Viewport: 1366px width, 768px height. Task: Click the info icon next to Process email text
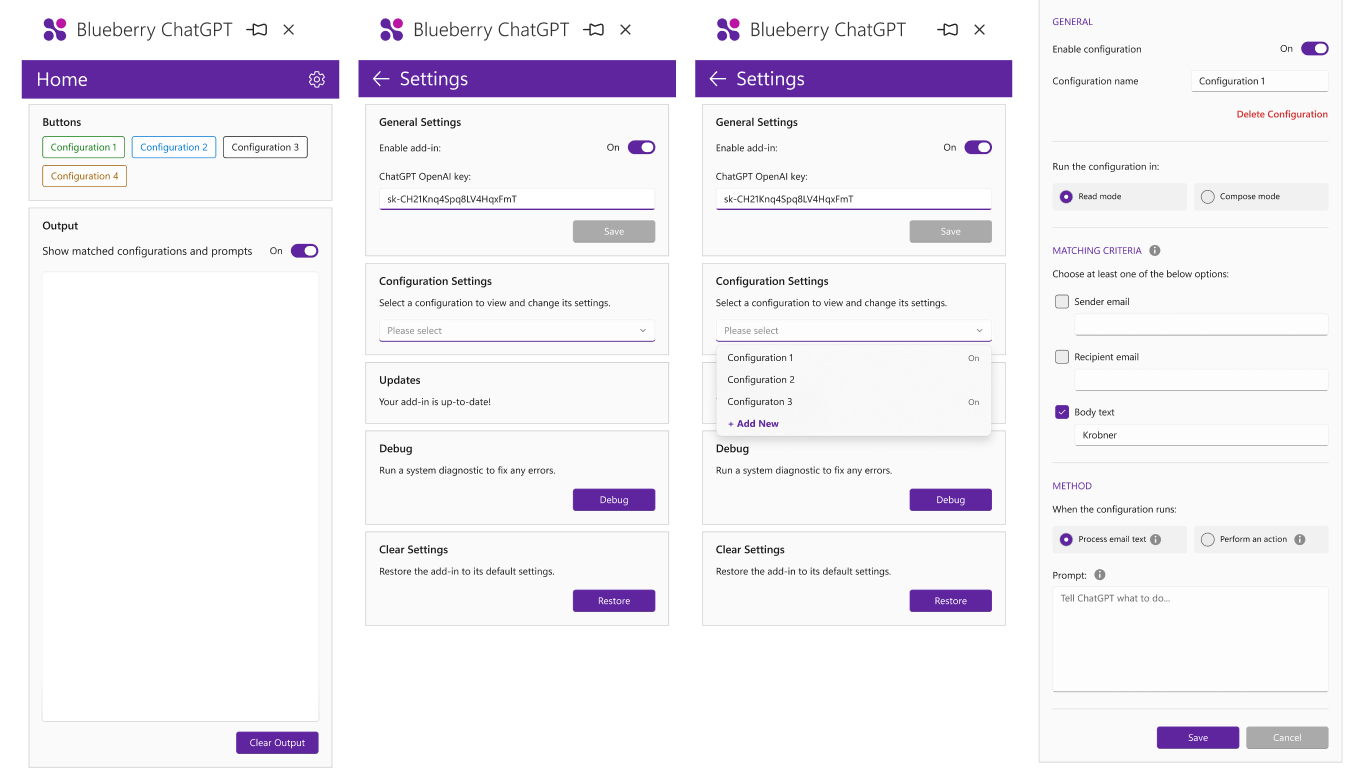point(1156,539)
